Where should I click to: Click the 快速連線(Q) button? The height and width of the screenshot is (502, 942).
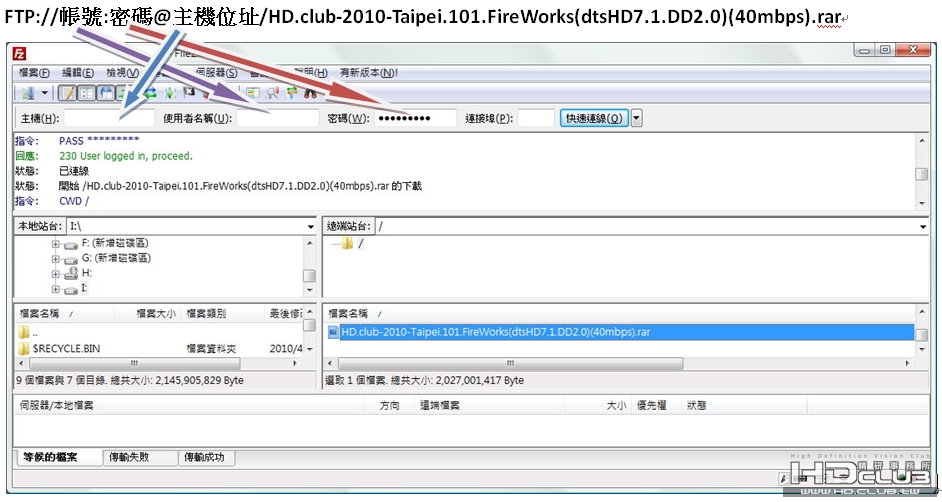click(x=594, y=118)
